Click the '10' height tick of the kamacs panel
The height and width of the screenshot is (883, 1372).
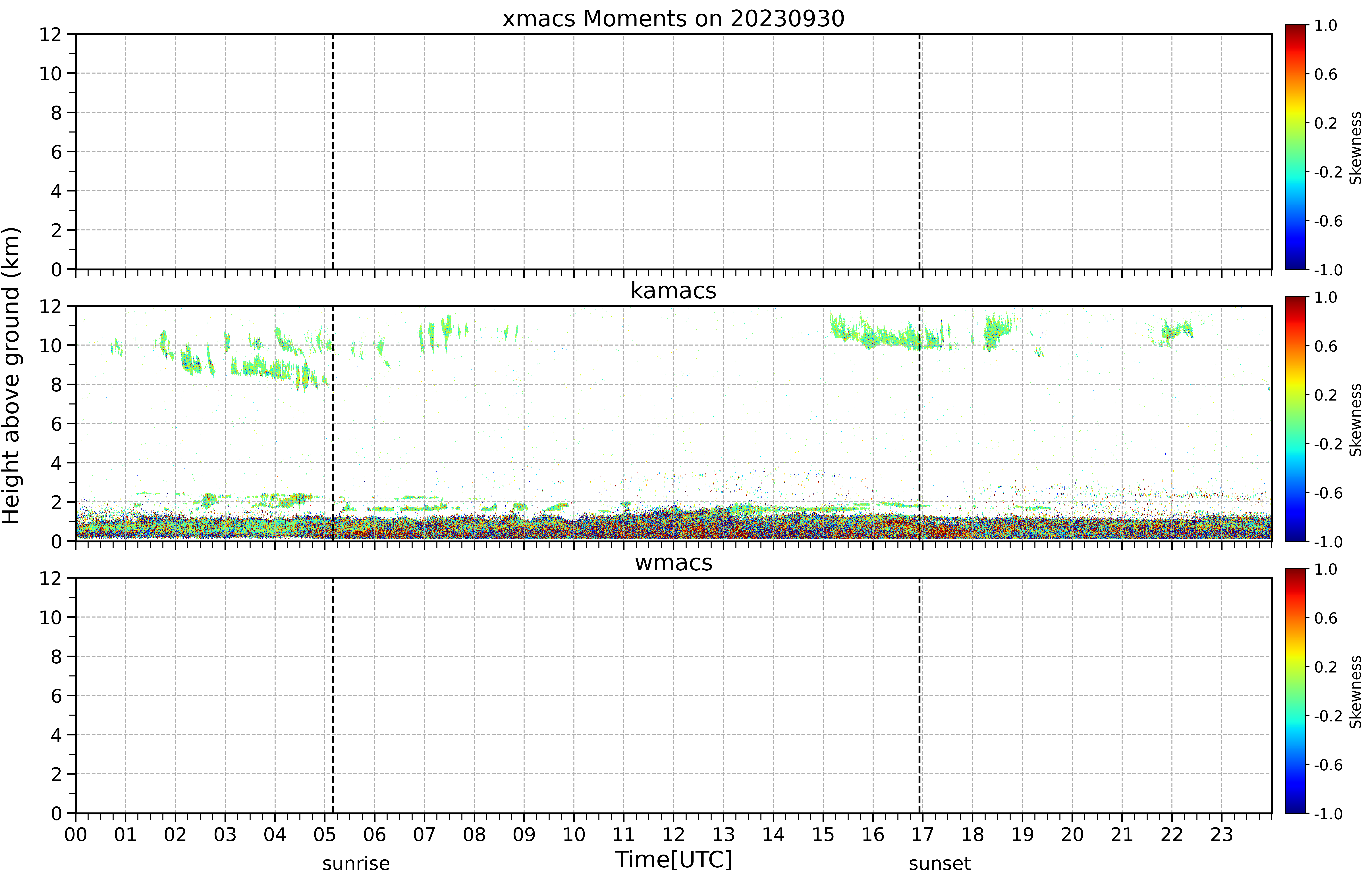click(50, 345)
